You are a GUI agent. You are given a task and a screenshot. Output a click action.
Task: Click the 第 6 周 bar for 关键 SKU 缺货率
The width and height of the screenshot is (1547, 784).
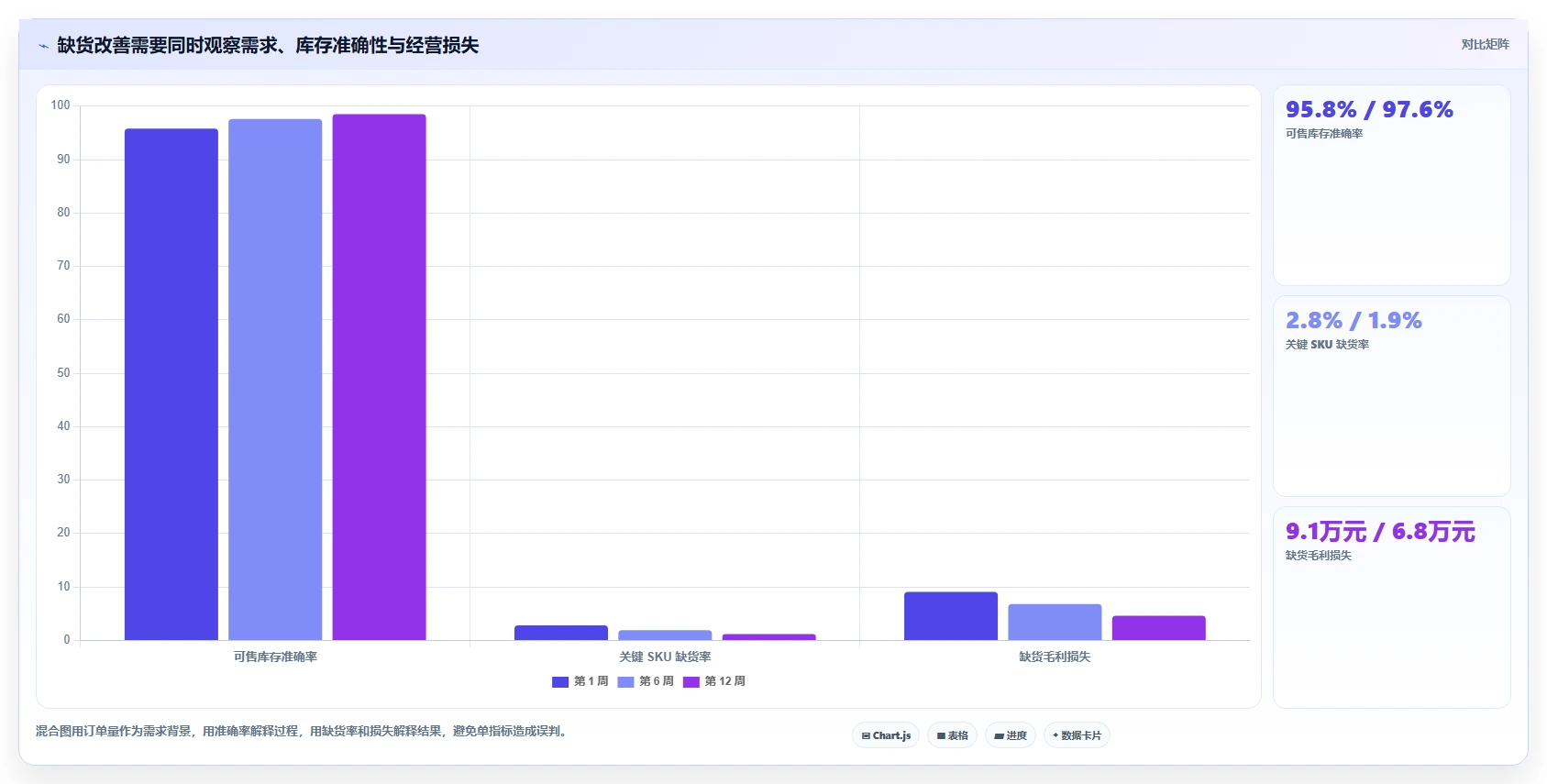665,635
